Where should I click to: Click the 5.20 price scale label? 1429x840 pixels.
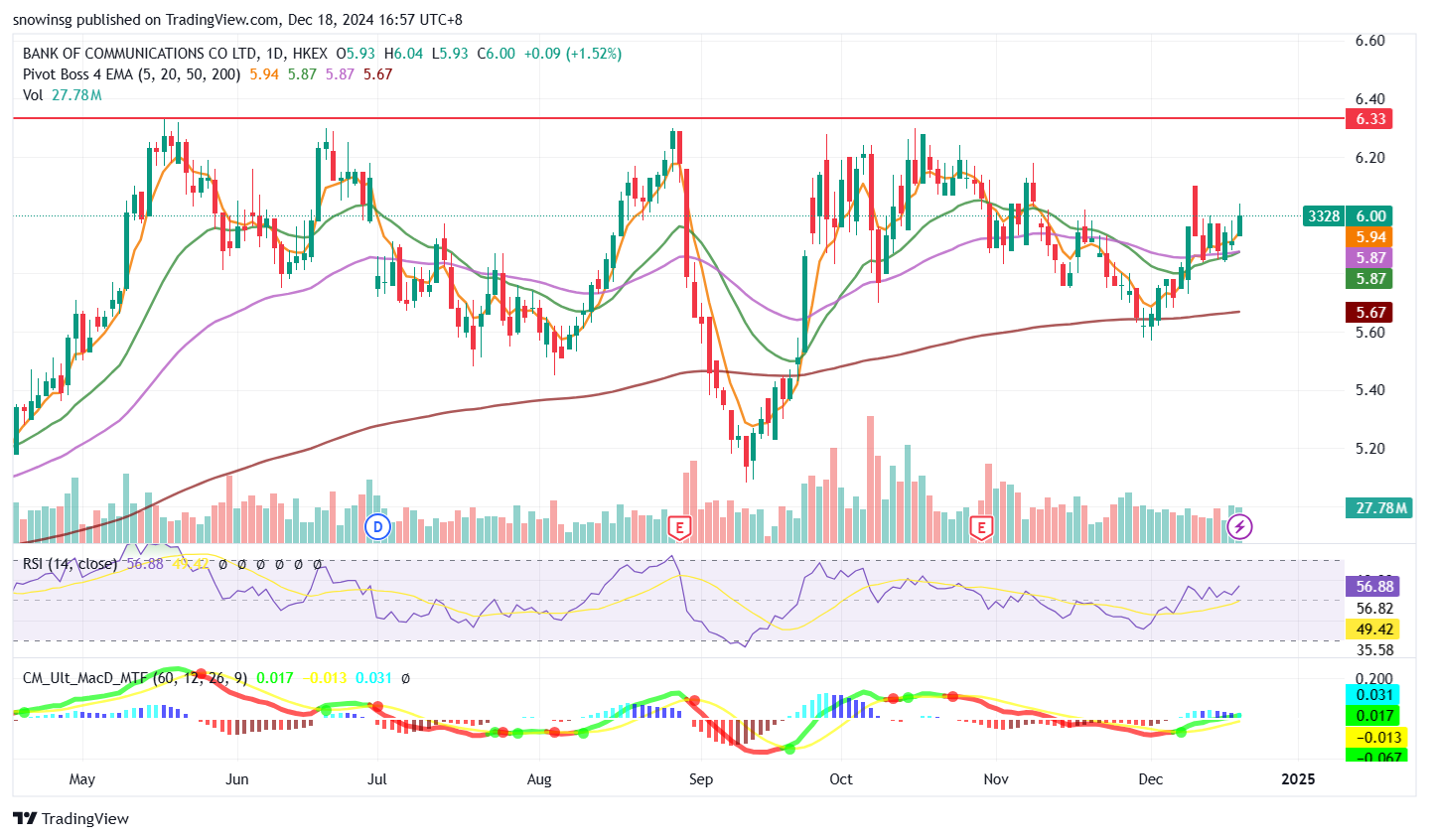tap(1370, 449)
